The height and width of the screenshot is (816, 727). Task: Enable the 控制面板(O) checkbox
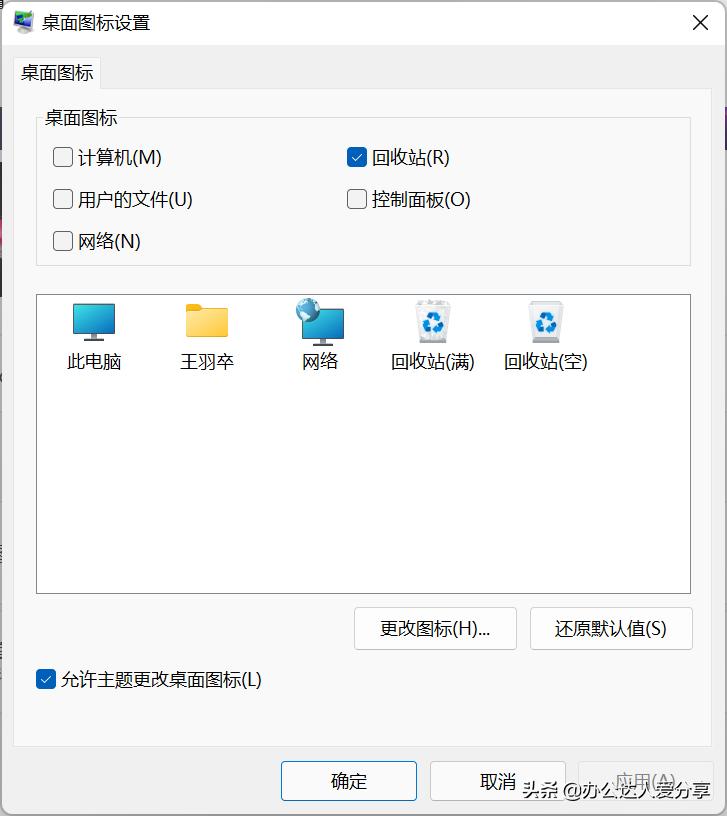coord(356,199)
